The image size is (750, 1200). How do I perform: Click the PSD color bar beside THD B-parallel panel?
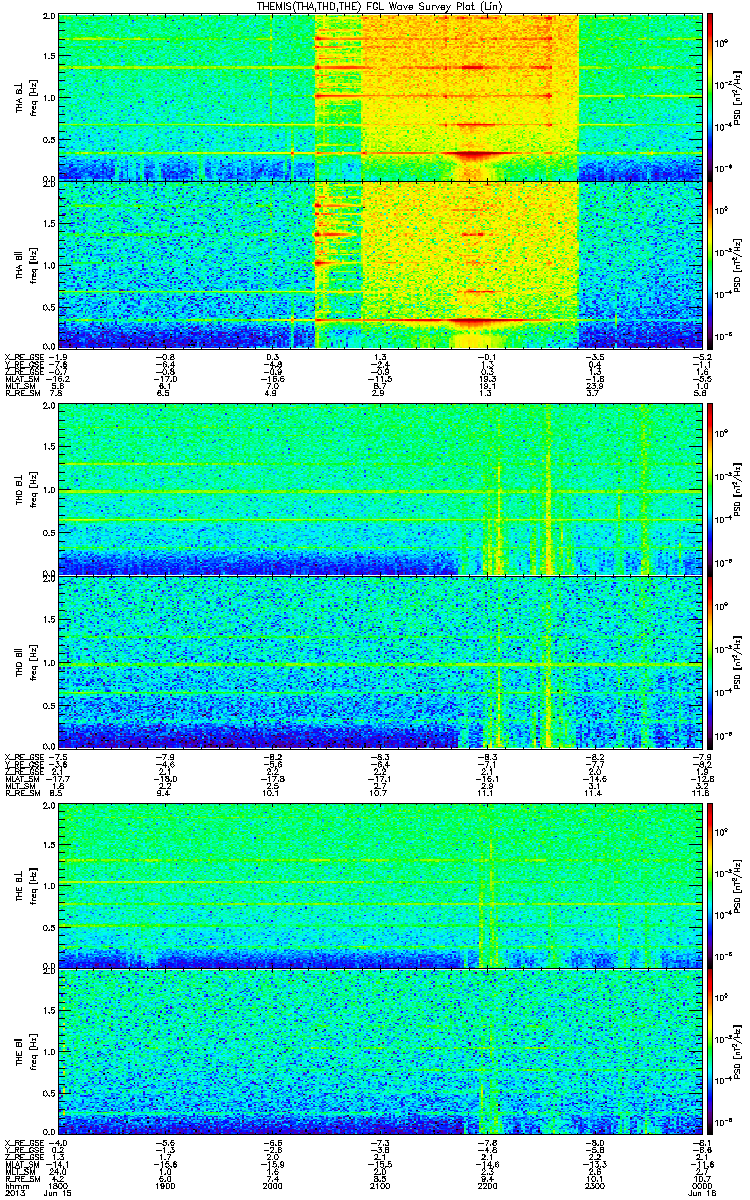coord(710,662)
